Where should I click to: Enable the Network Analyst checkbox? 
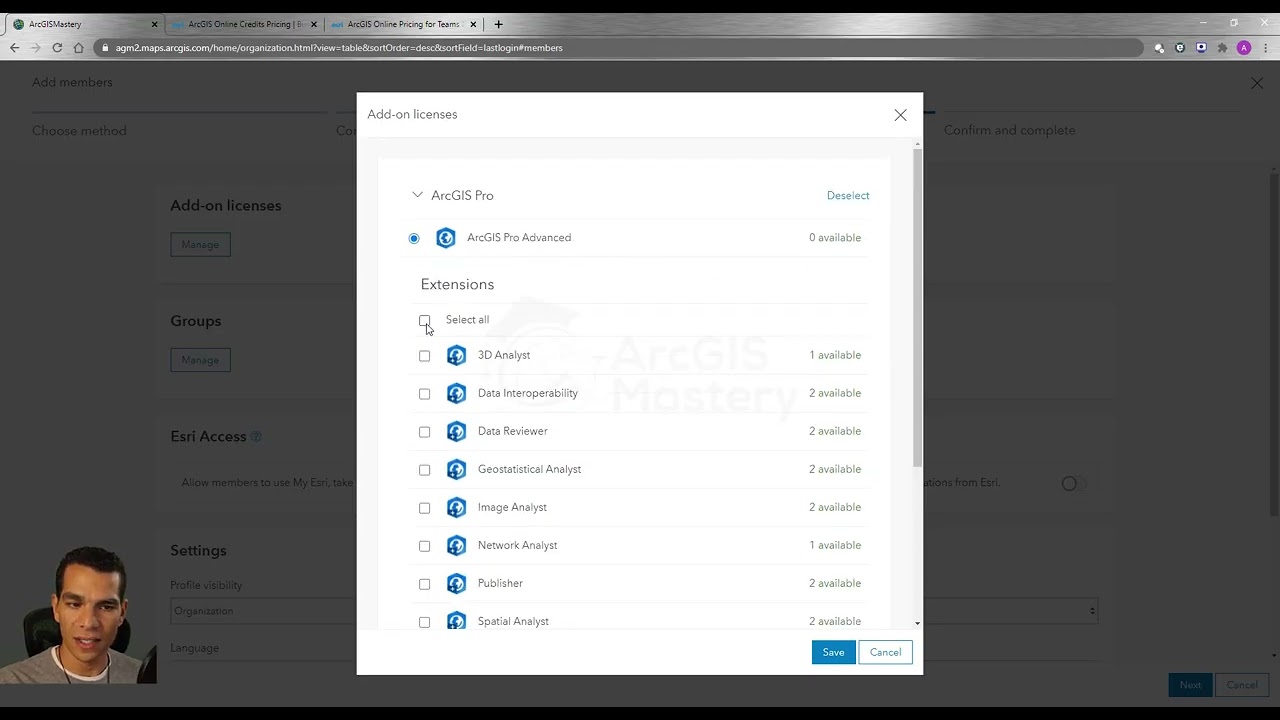click(424, 546)
